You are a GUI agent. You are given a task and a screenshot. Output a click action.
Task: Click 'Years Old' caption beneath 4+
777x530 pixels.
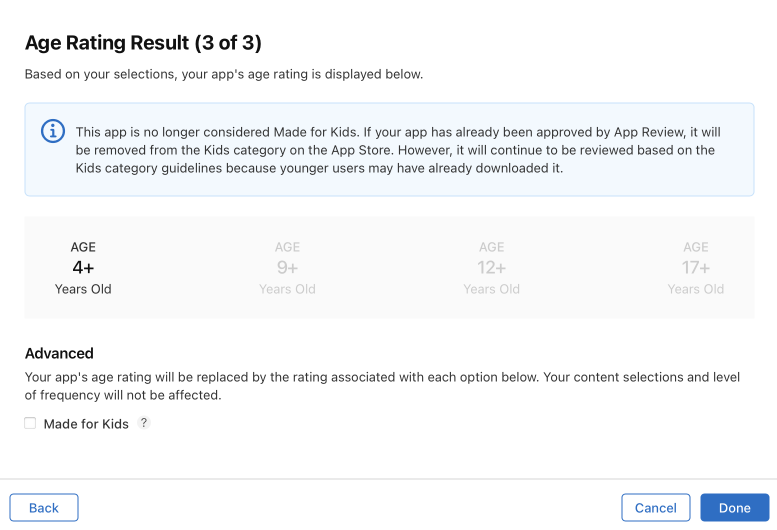[x=83, y=289]
